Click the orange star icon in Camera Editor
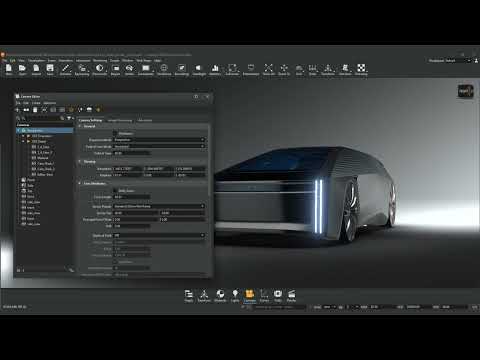 tap(98, 109)
